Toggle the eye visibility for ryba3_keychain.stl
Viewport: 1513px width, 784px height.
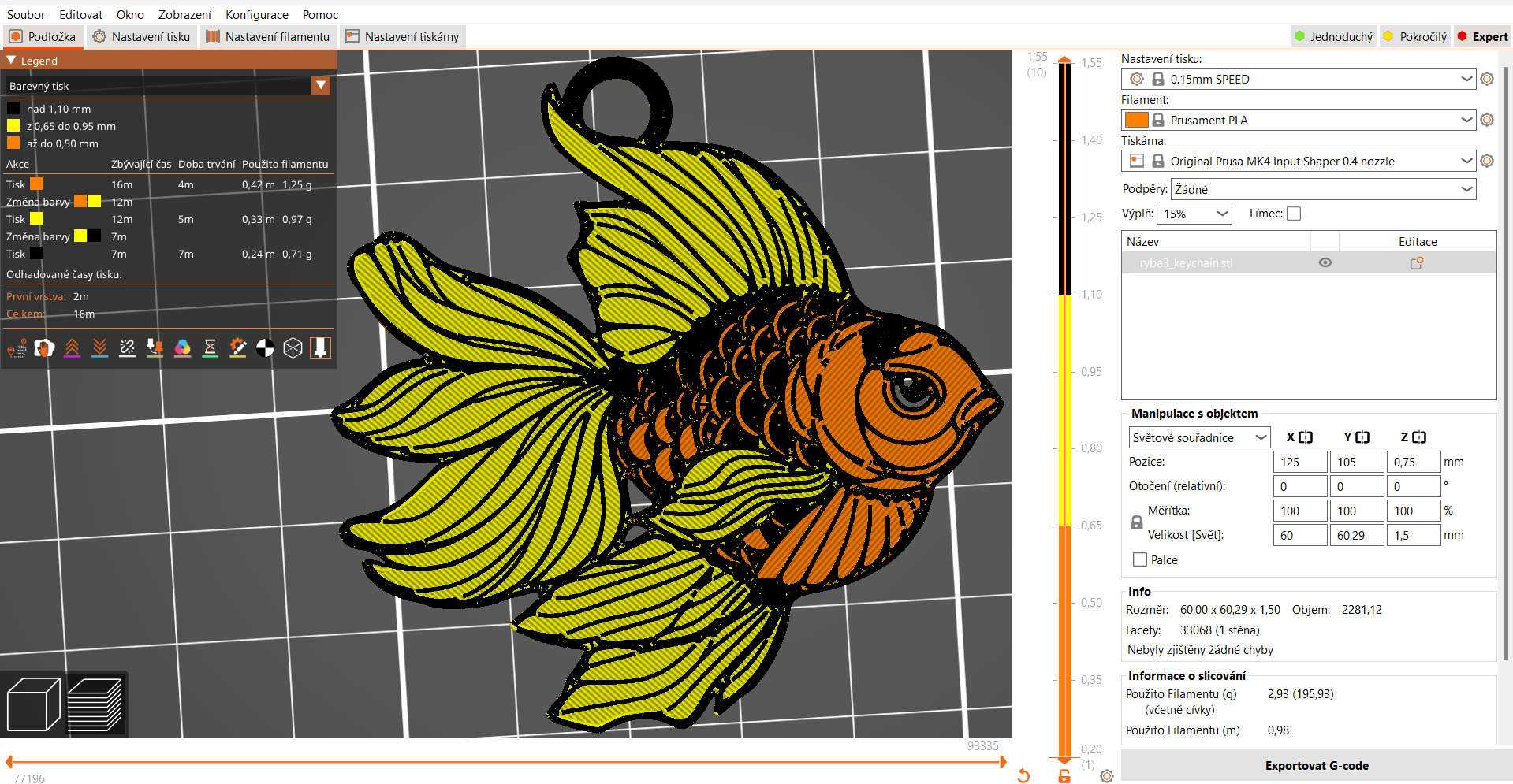[x=1325, y=262]
